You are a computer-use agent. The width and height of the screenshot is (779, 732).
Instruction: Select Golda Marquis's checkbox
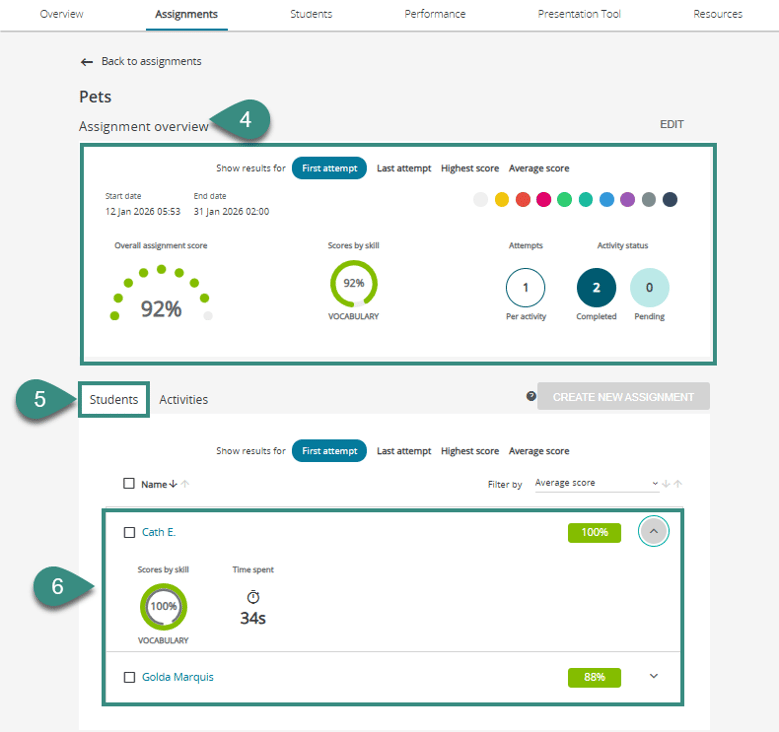pyautogui.click(x=129, y=677)
